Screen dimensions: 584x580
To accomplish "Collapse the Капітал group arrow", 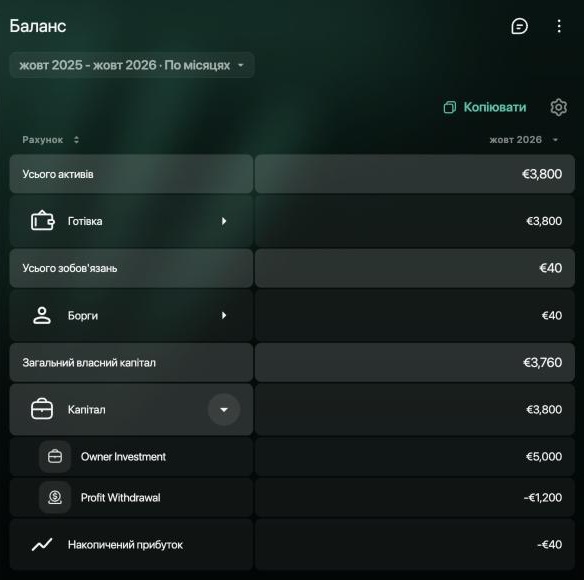I will pos(224,409).
